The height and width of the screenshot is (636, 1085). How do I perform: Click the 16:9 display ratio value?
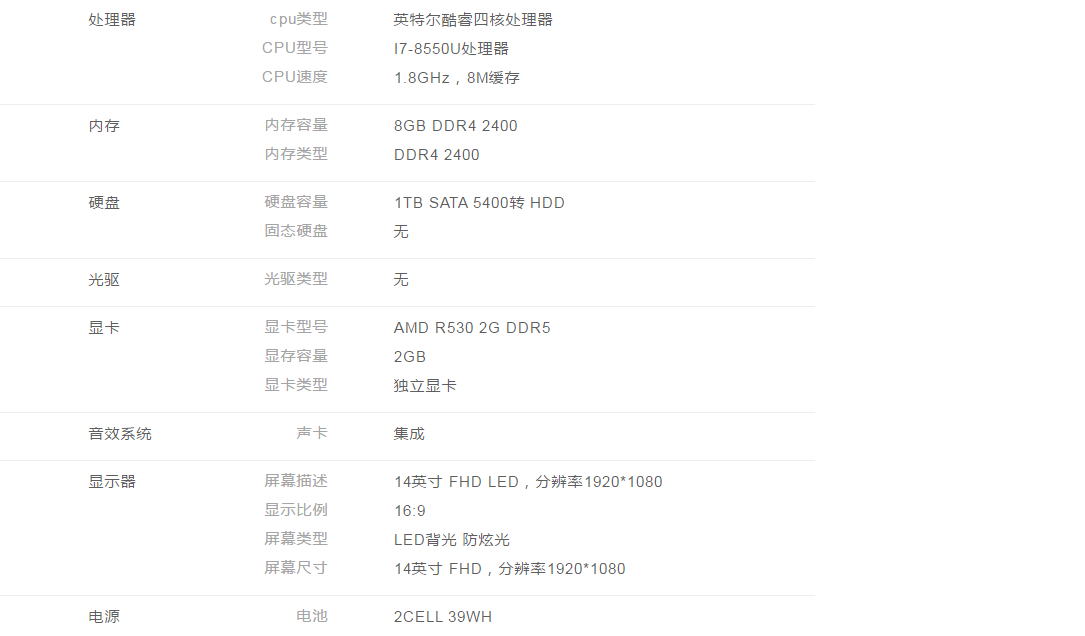tap(410, 511)
